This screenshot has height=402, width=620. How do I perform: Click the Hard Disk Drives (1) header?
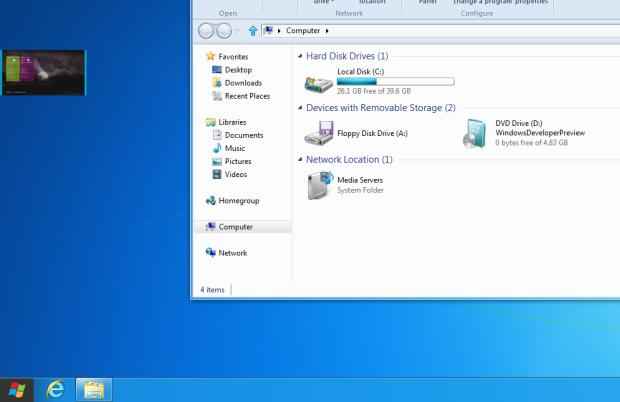click(347, 56)
